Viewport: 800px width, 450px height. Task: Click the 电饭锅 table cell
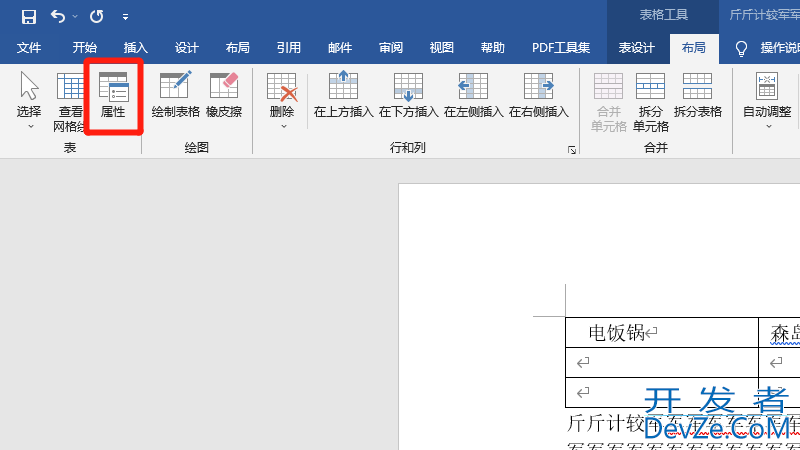[662, 333]
